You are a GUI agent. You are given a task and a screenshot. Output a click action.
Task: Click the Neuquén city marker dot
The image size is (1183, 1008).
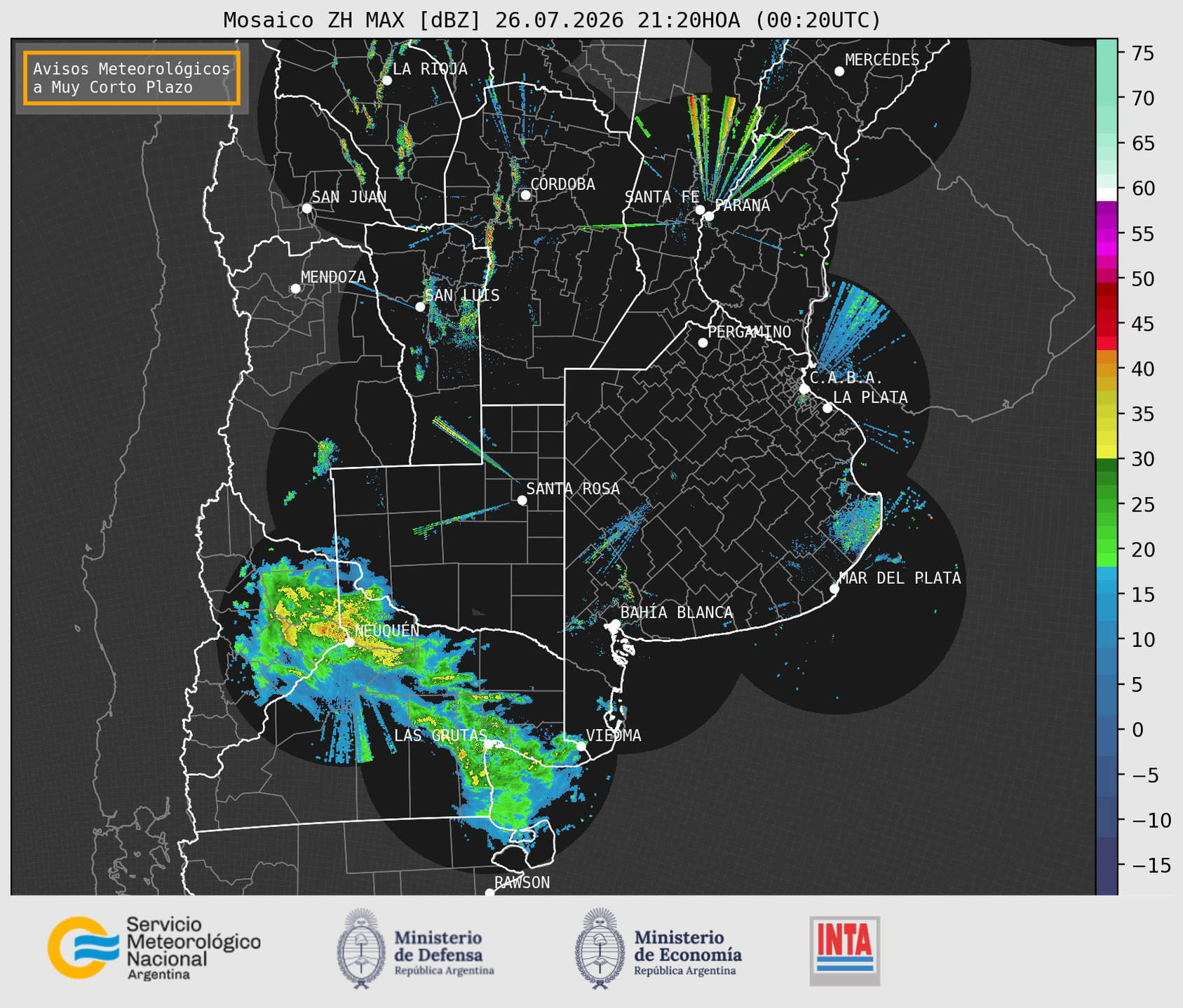click(x=350, y=642)
